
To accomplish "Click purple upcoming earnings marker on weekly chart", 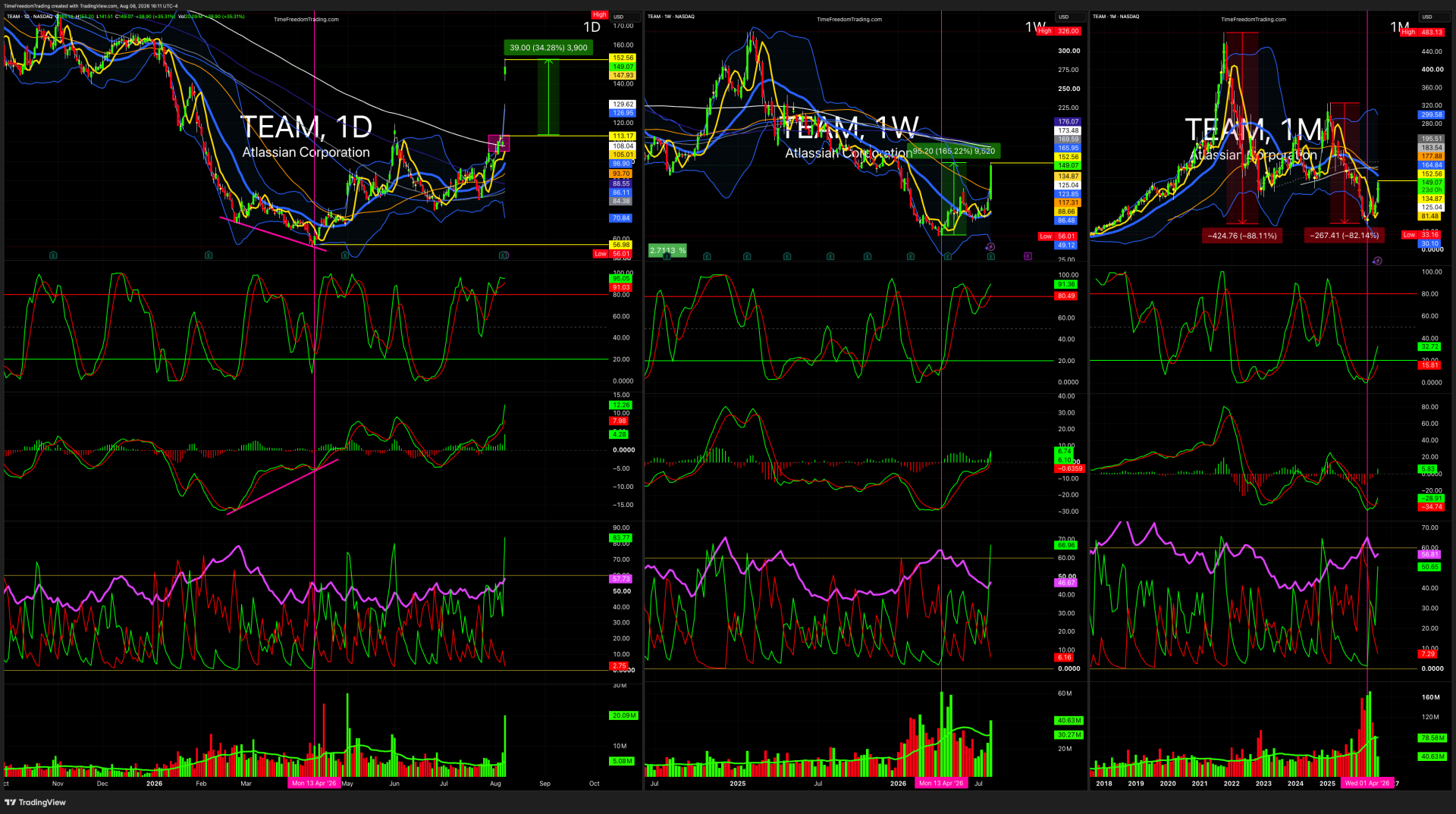I will (1028, 256).
